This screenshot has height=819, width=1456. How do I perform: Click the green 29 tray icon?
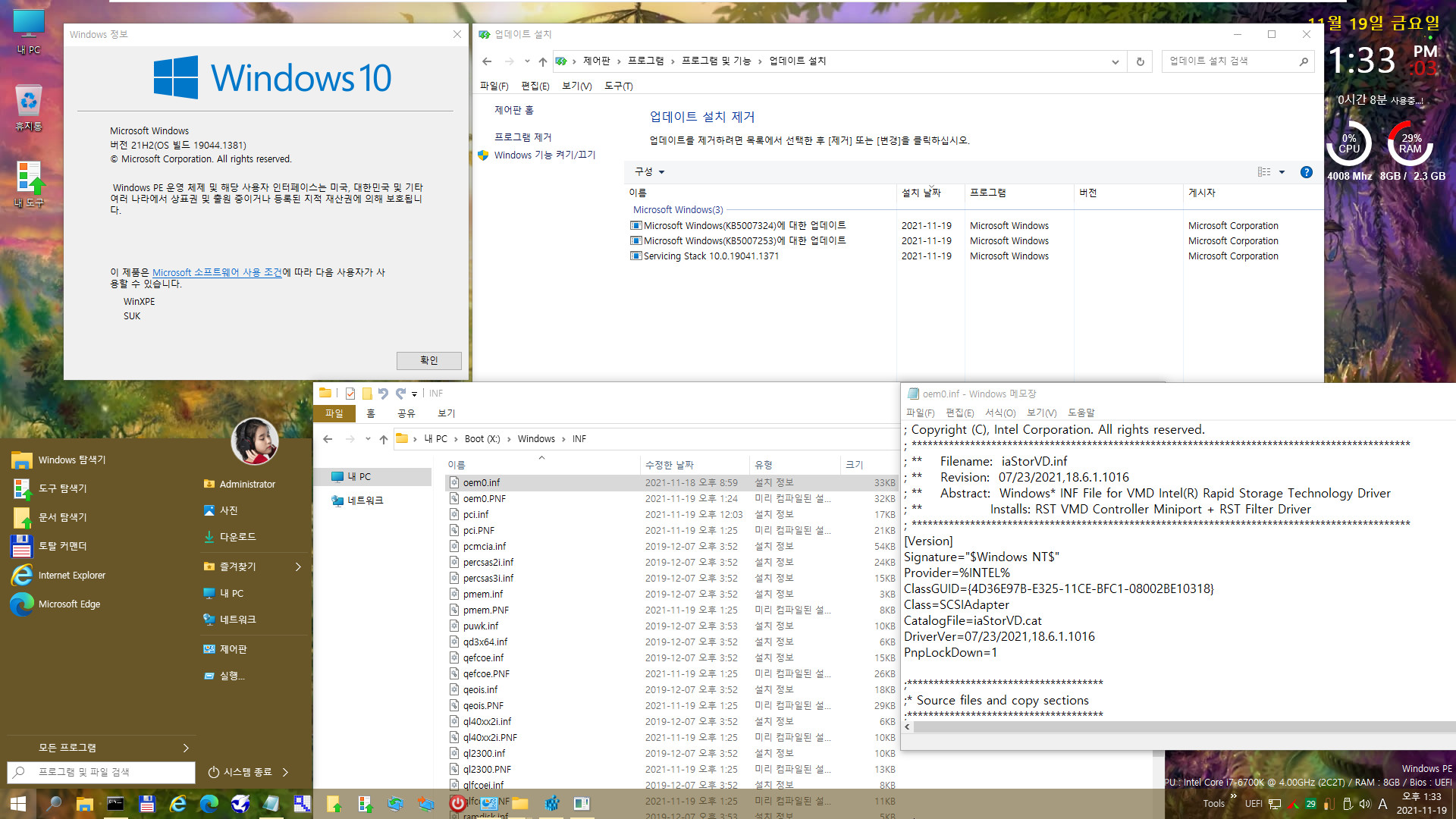tap(1310, 804)
